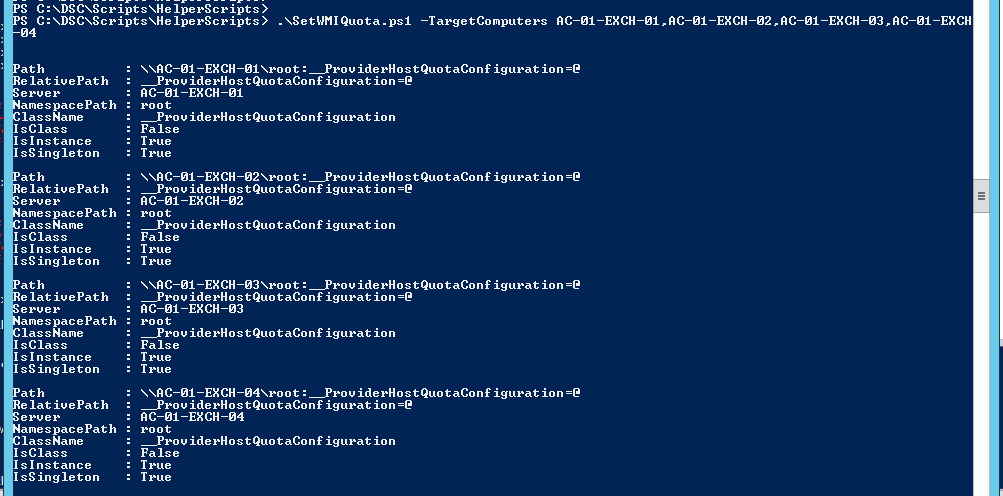
Task: Click the last block's RelativePath value
Action: (276, 405)
